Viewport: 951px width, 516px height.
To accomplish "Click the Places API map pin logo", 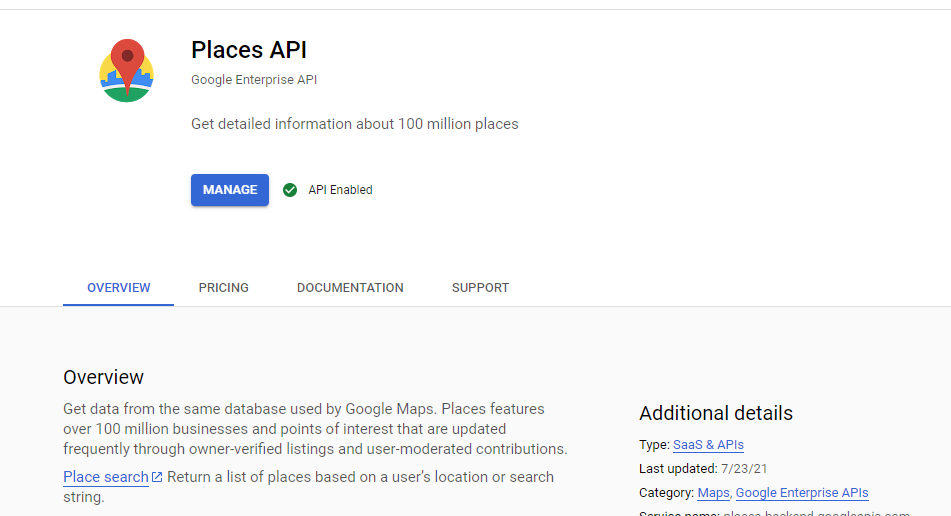I will (127, 70).
